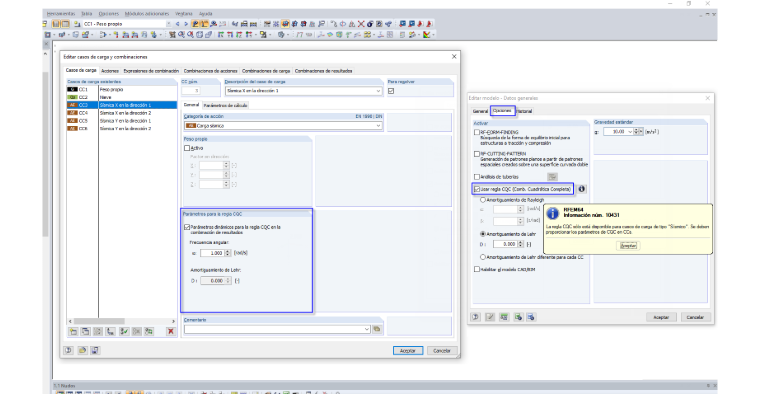760x394 pixels.
Task: Click Aceptar in Datos generales dialog
Action: click(661, 317)
